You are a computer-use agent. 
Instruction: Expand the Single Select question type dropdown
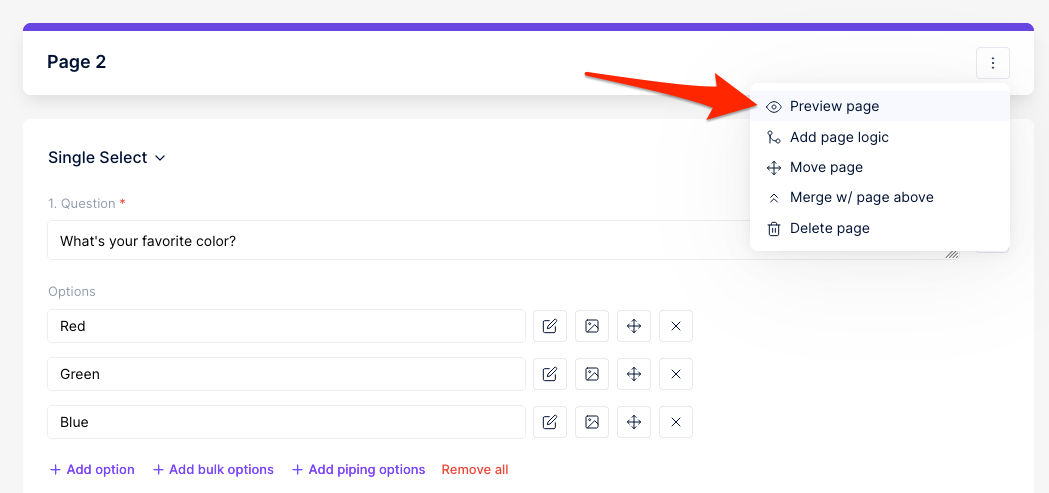(106, 158)
